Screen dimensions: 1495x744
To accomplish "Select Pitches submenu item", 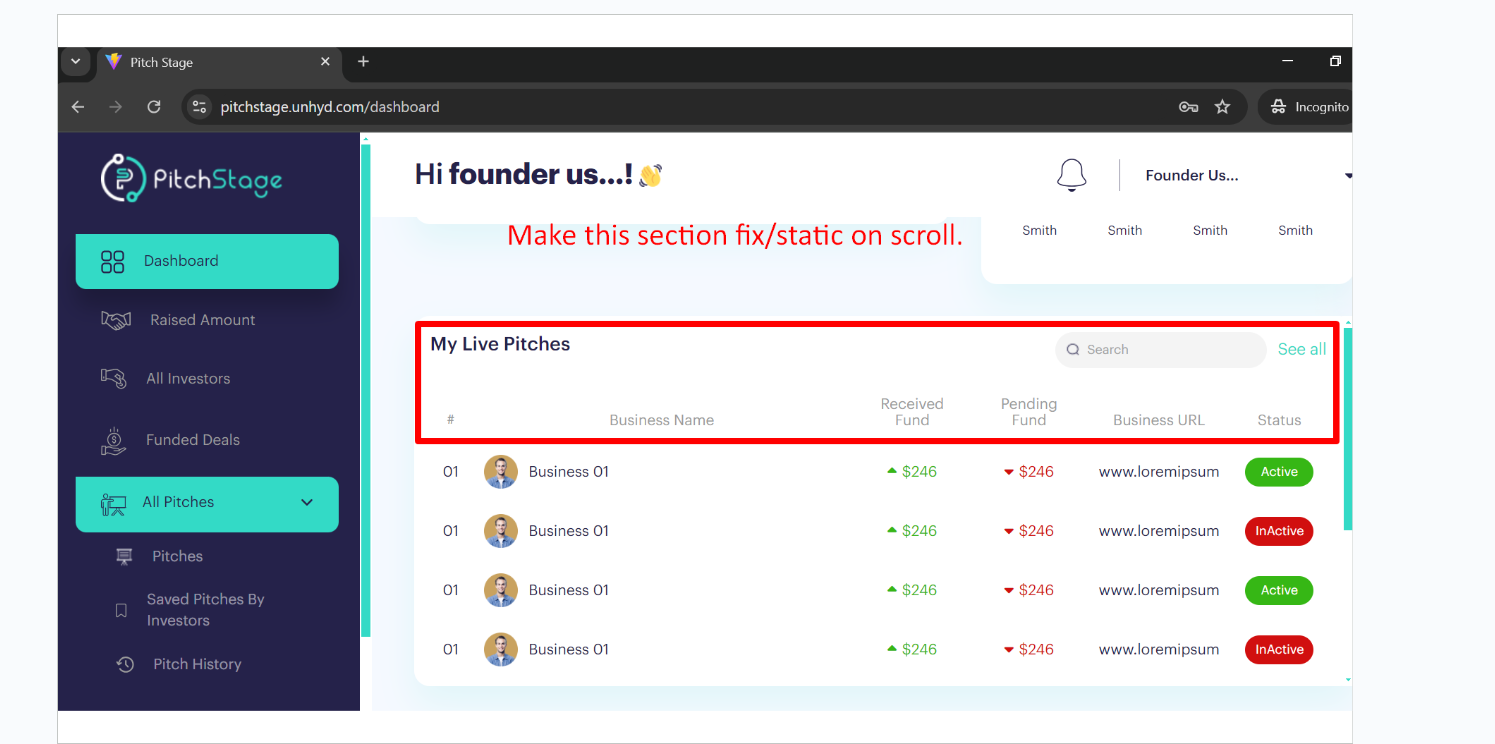I will (177, 556).
